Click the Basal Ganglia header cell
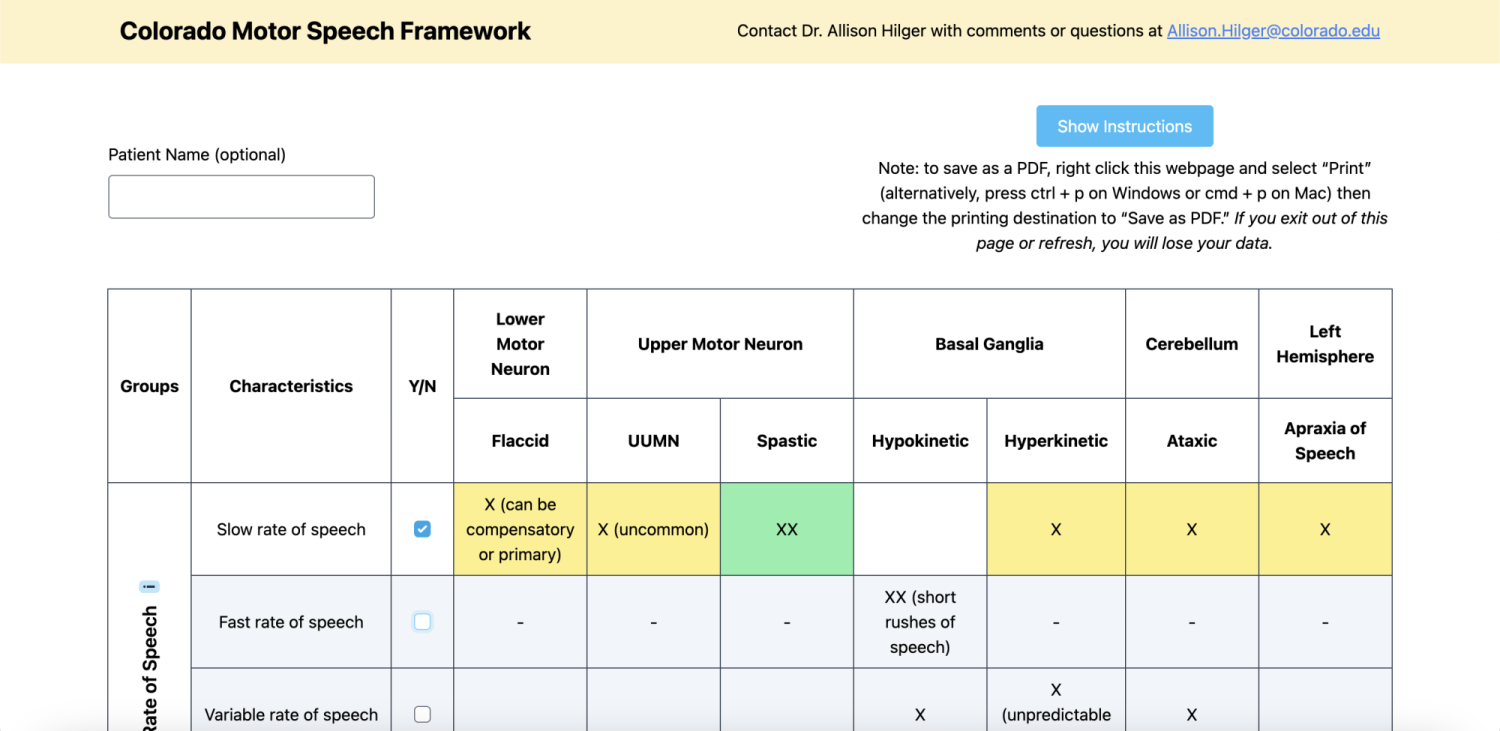1500x731 pixels. (x=989, y=344)
